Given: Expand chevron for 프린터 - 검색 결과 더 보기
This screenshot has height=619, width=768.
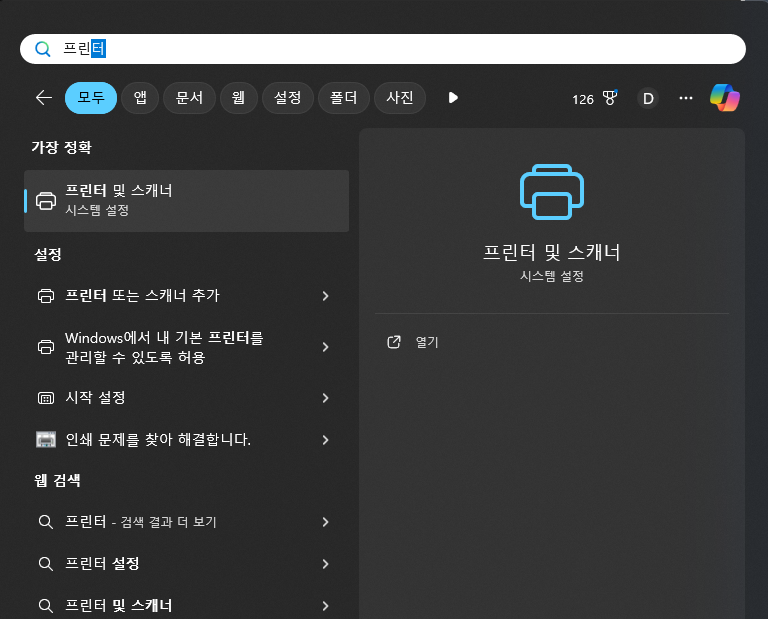Looking at the screenshot, I should point(325,522).
